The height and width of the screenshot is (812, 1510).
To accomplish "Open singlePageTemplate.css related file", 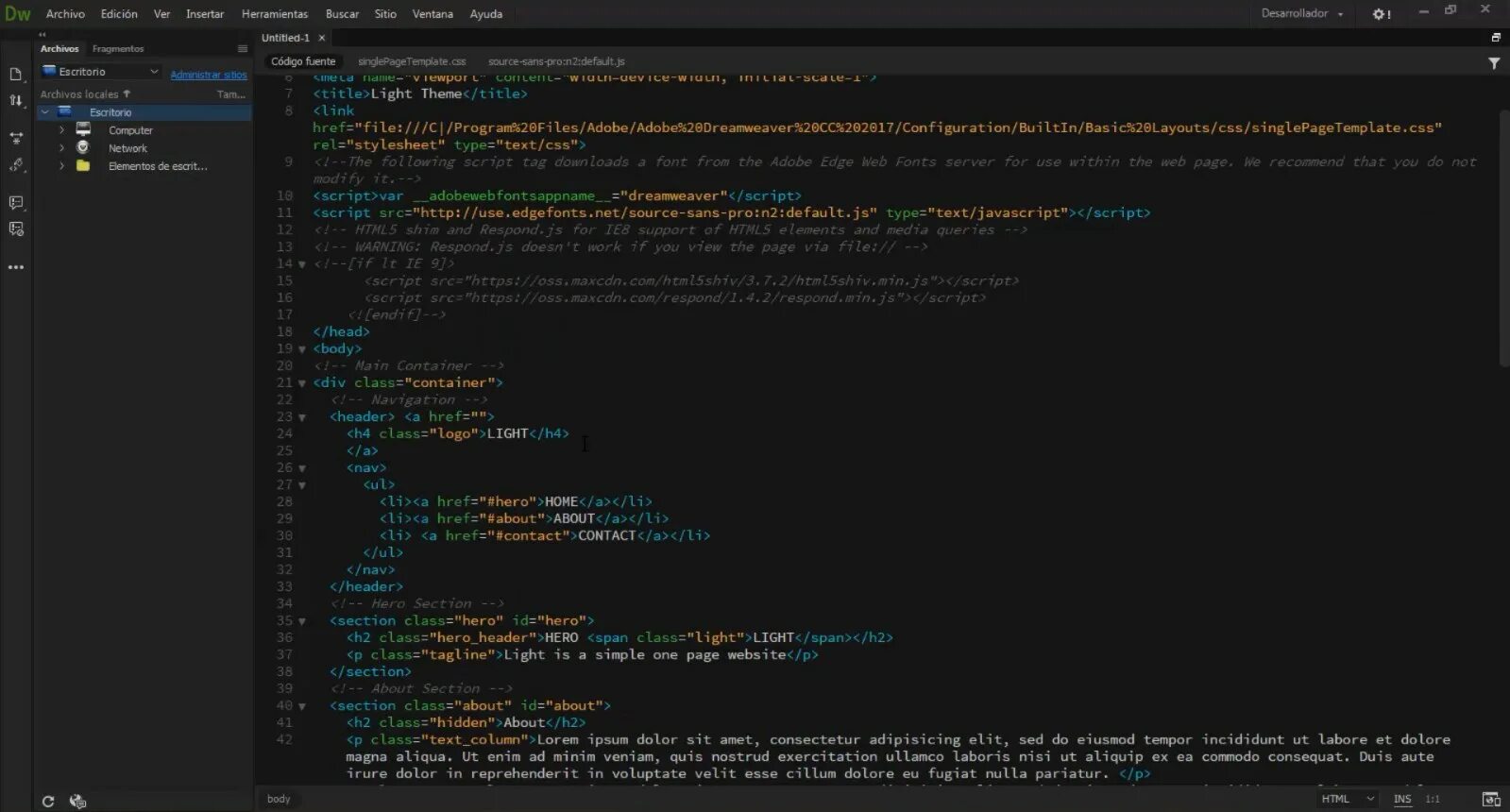I will [x=412, y=61].
